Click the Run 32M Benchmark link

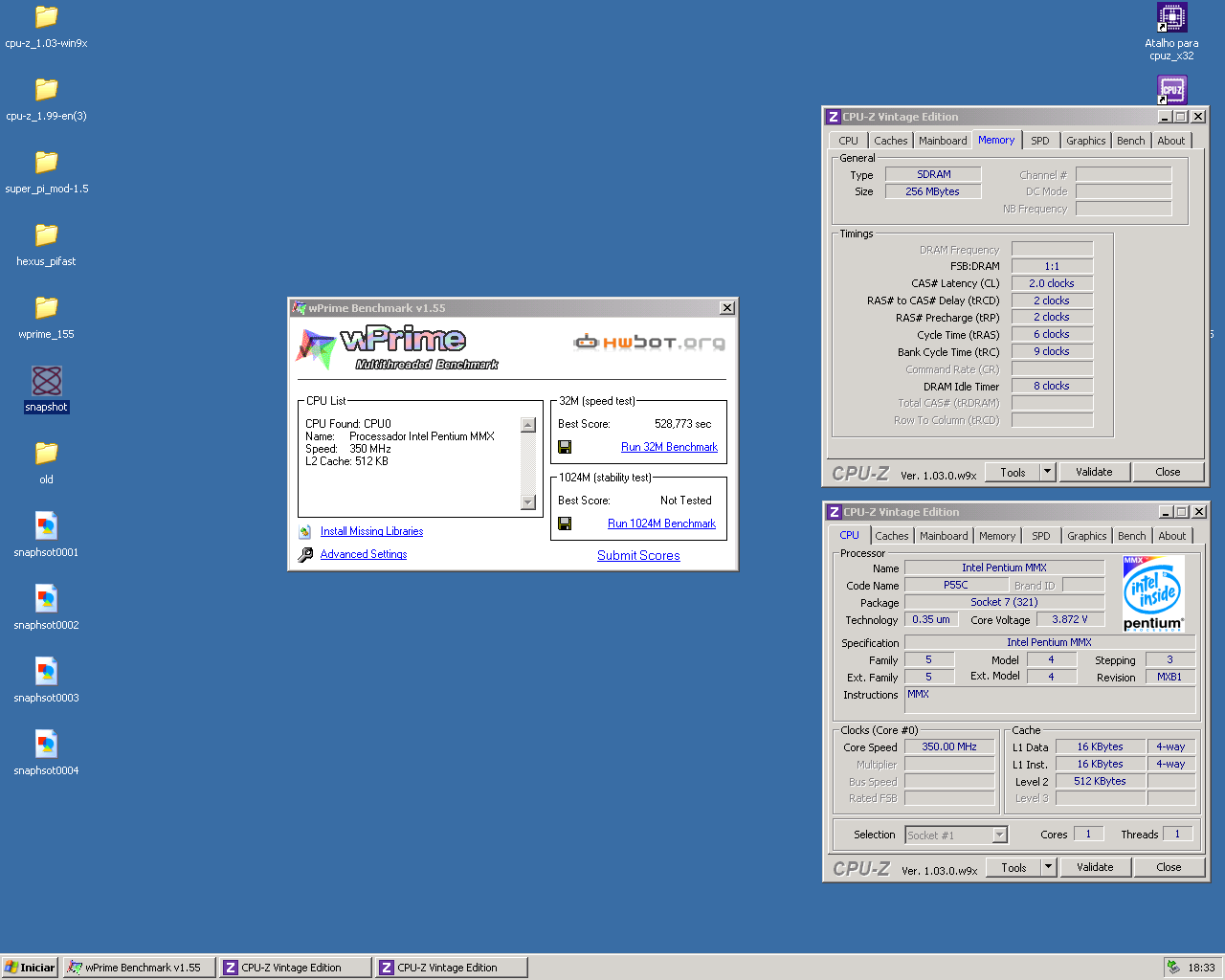(669, 446)
